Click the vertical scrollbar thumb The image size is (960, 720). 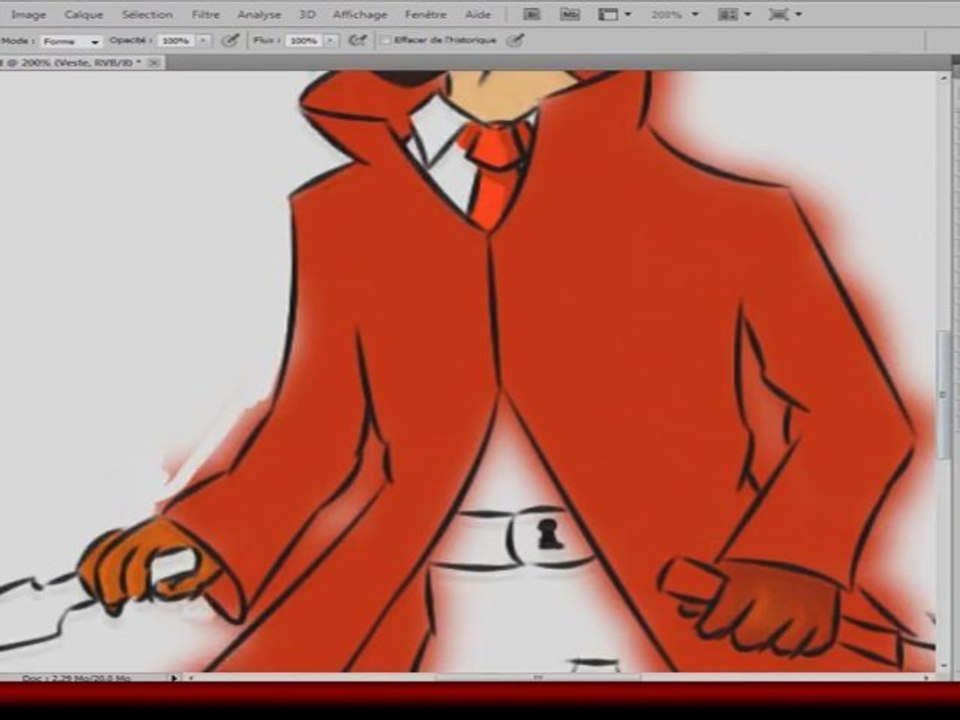[x=943, y=394]
